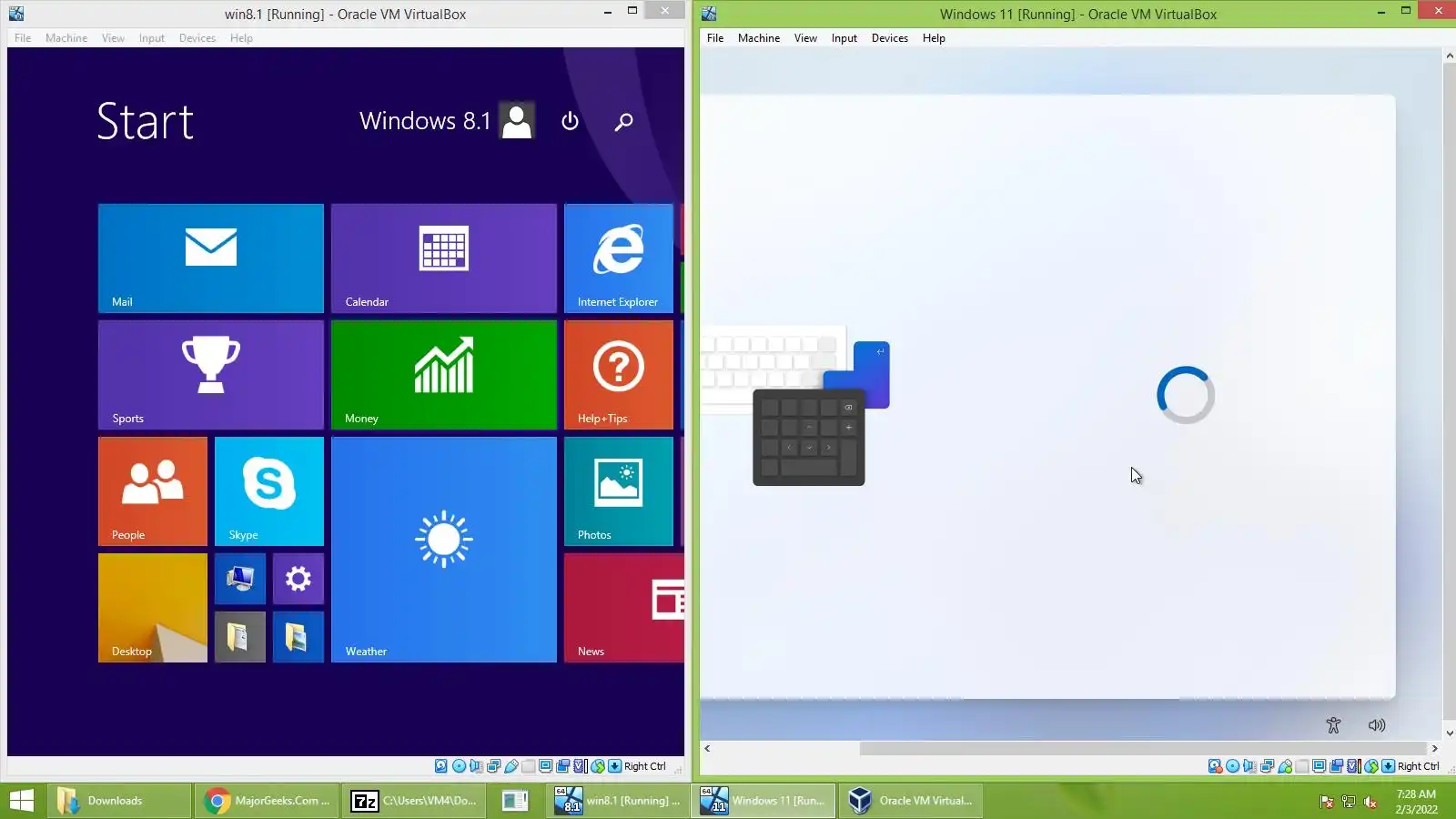The width and height of the screenshot is (1456, 819).
Task: Click Windows 11 VM recording status icon
Action: click(x=1336, y=766)
